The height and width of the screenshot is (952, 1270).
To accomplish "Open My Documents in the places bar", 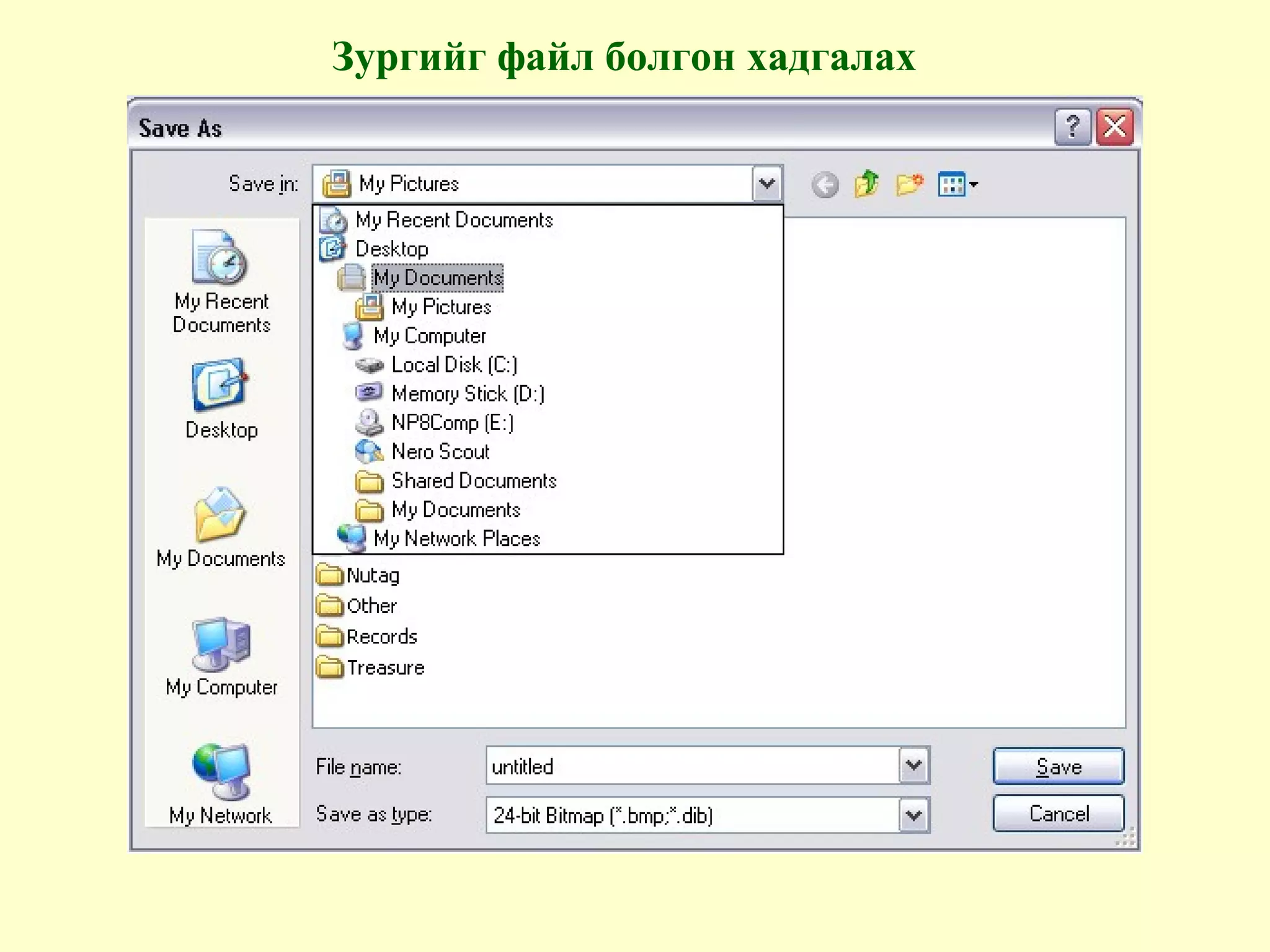I will (x=221, y=528).
